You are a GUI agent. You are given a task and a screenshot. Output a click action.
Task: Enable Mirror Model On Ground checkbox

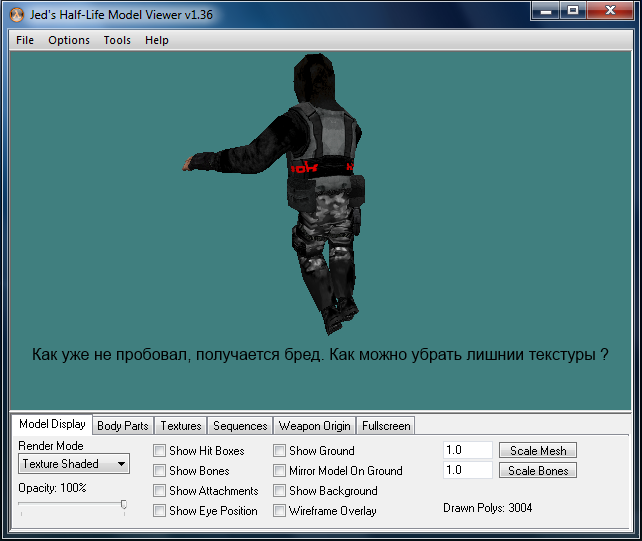coord(279,471)
